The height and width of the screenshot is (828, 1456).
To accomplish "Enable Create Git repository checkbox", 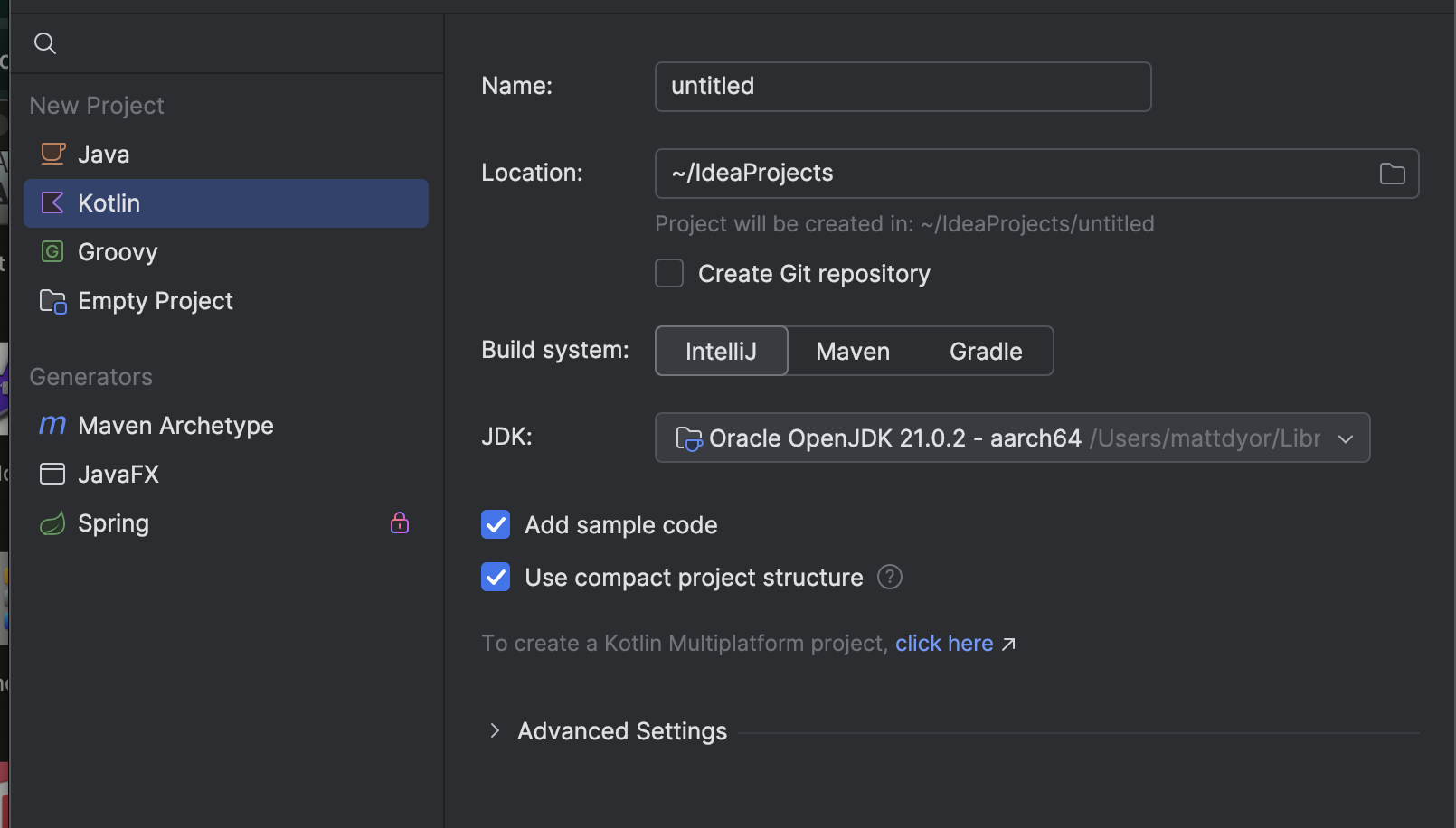I will (669, 273).
